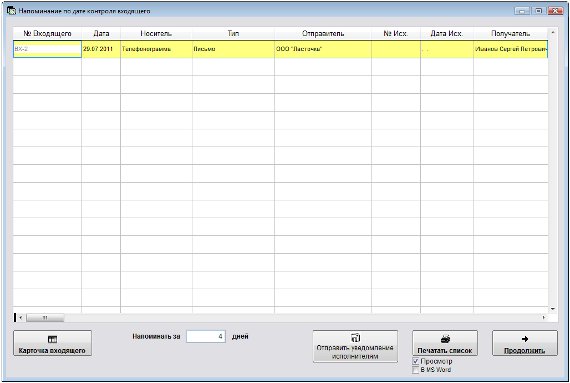The height and width of the screenshot is (383, 570).
Task: Click the notification icon above Отправить уведомление
Action: click(355, 338)
